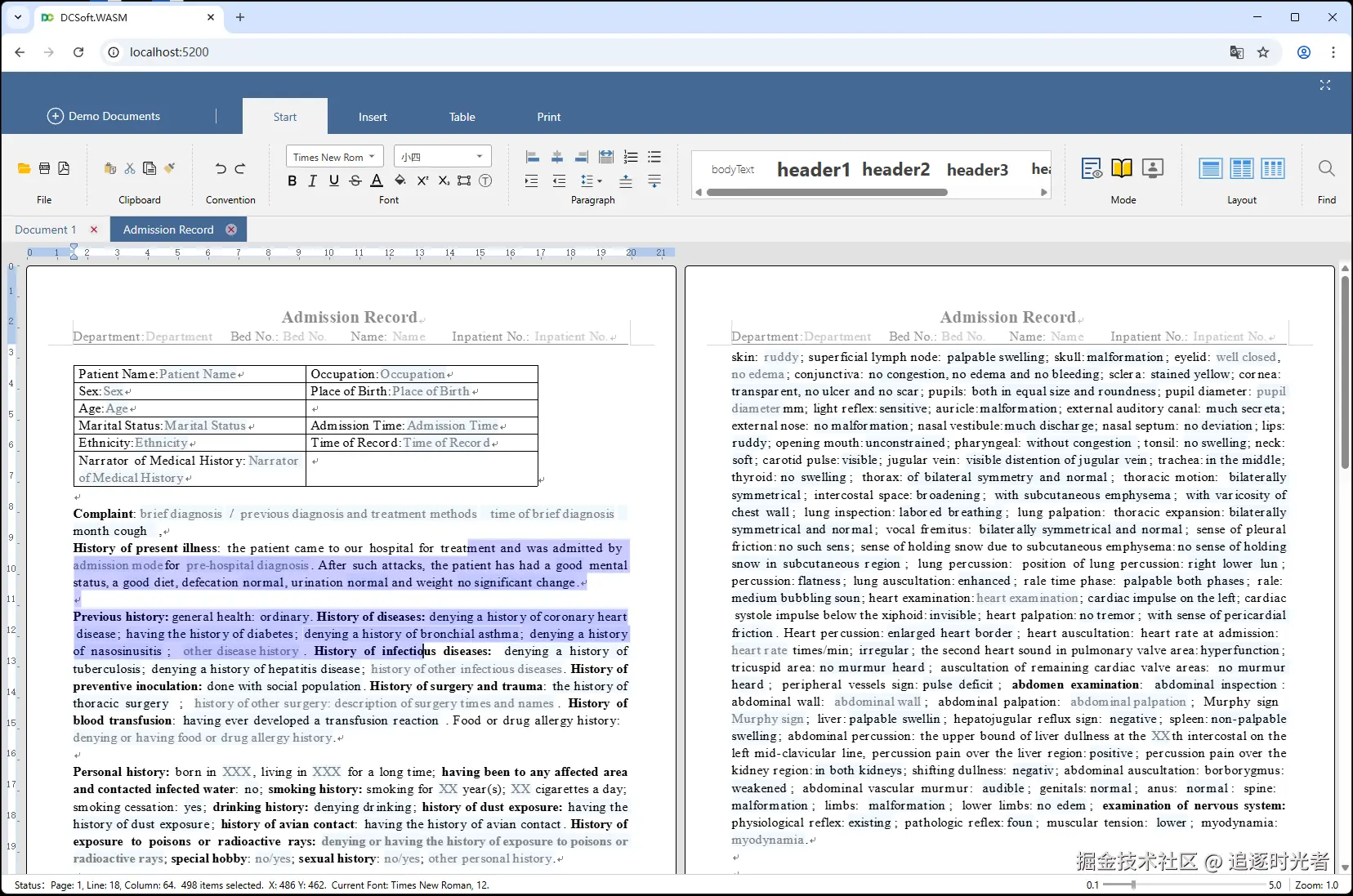Image resolution: width=1353 pixels, height=896 pixels.
Task: Toggle underline formatting
Action: coord(333,181)
